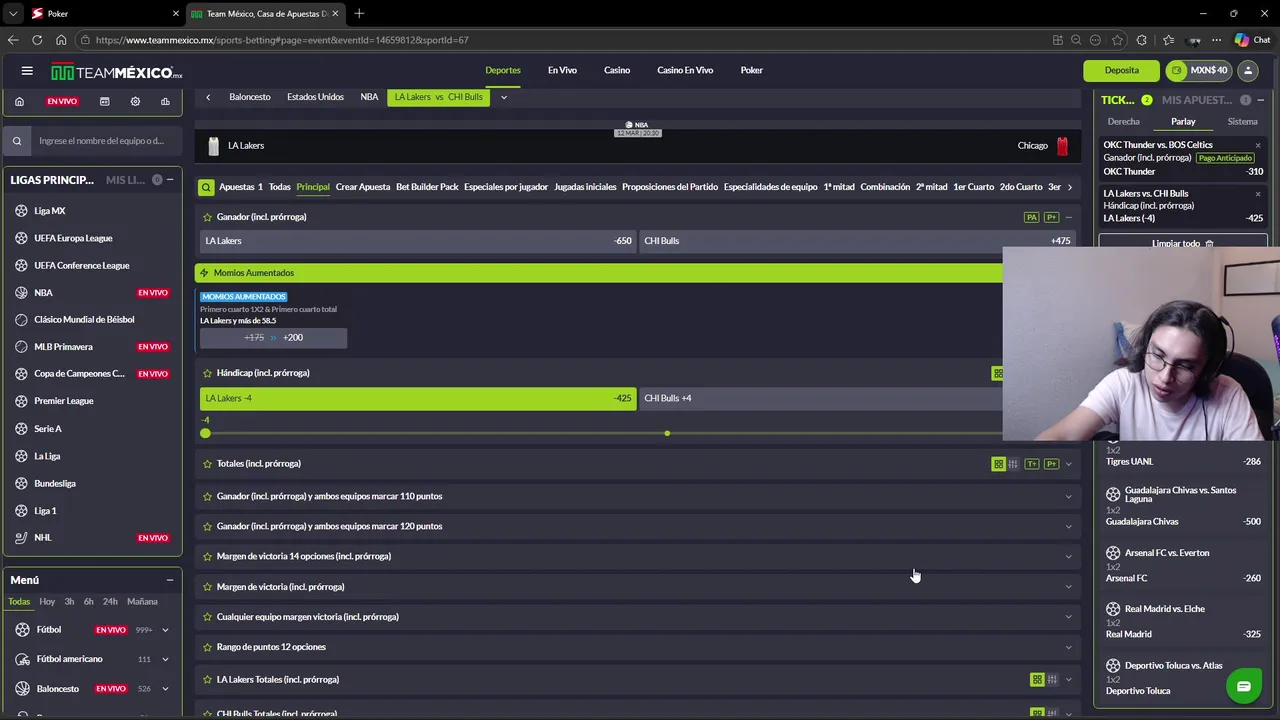
Task: Click the green Deposita button
Action: click(1121, 71)
